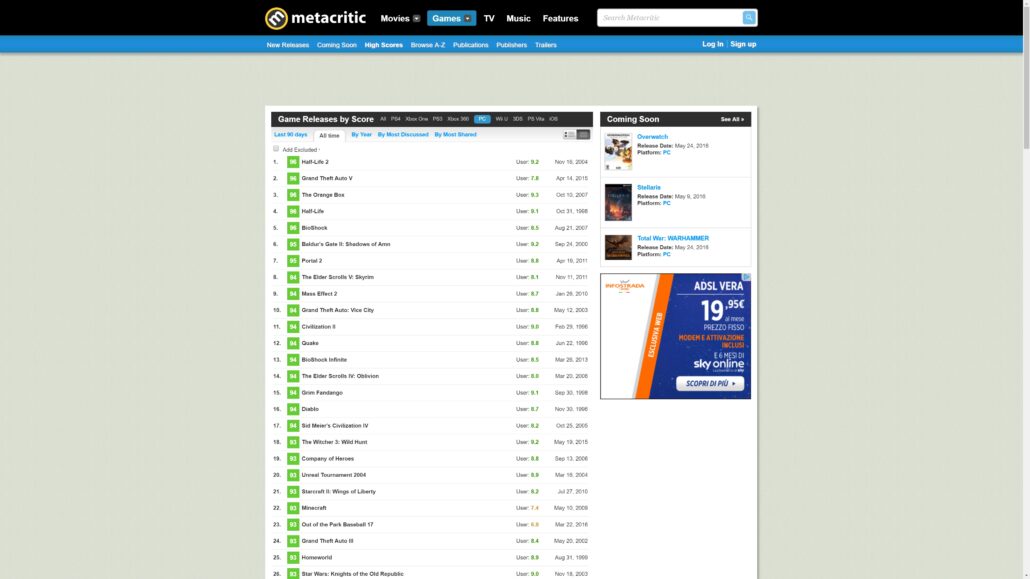
Task: Click Quake metascore 94 badge
Action: pos(293,343)
